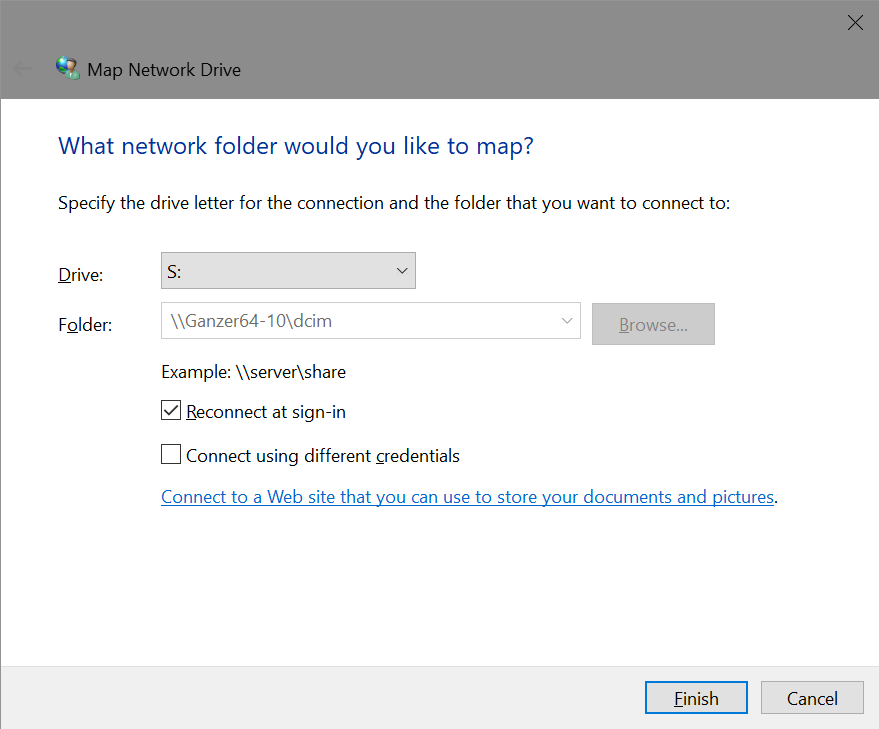879x729 pixels.
Task: Click the chevron arrow in the Drive combo box
Action: 402,271
